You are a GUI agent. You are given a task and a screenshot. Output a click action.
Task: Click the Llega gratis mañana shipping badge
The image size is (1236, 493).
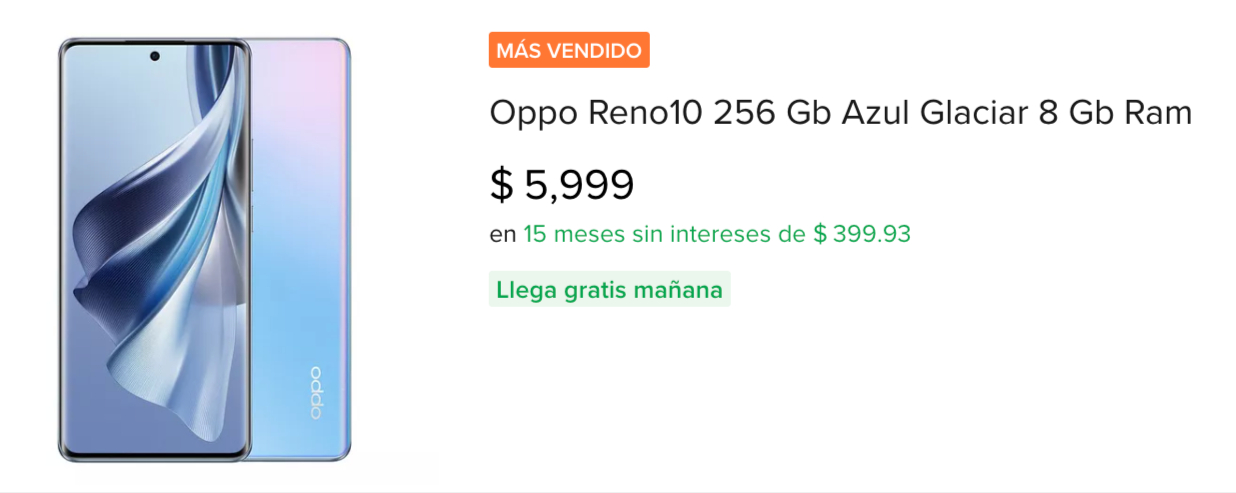tap(609, 290)
